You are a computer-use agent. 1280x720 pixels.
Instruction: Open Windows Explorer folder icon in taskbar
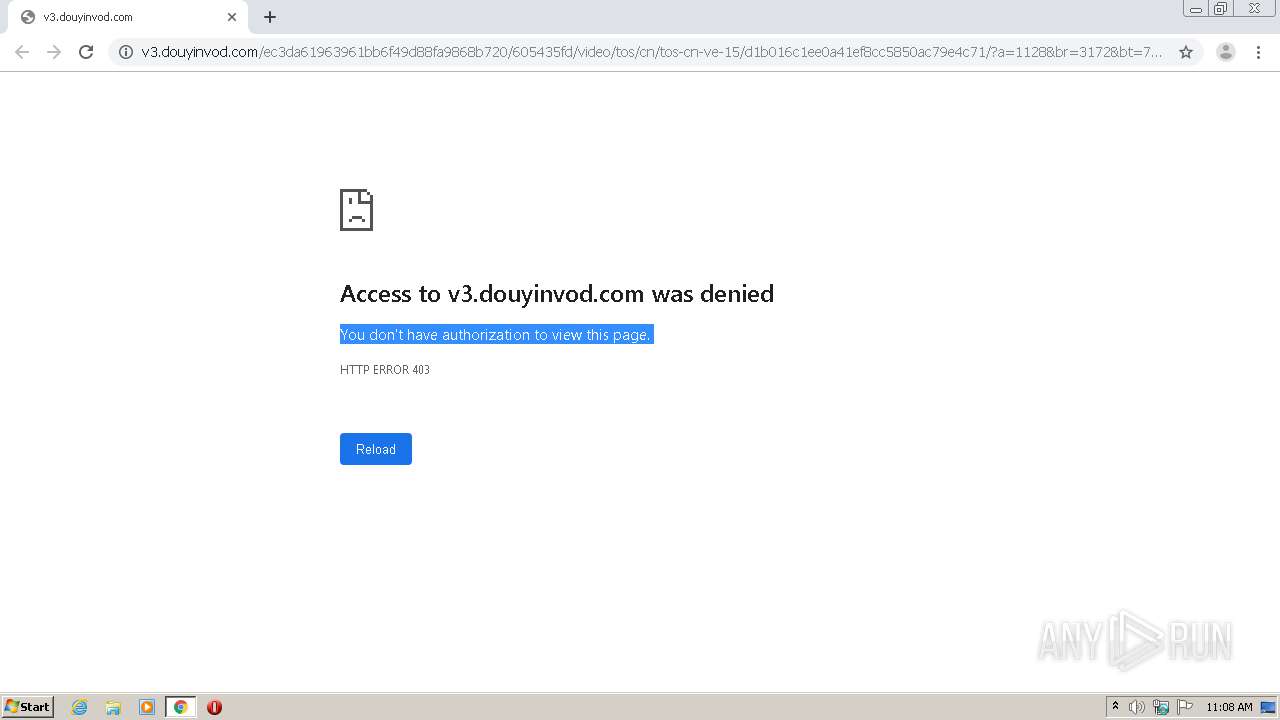[x=113, y=707]
